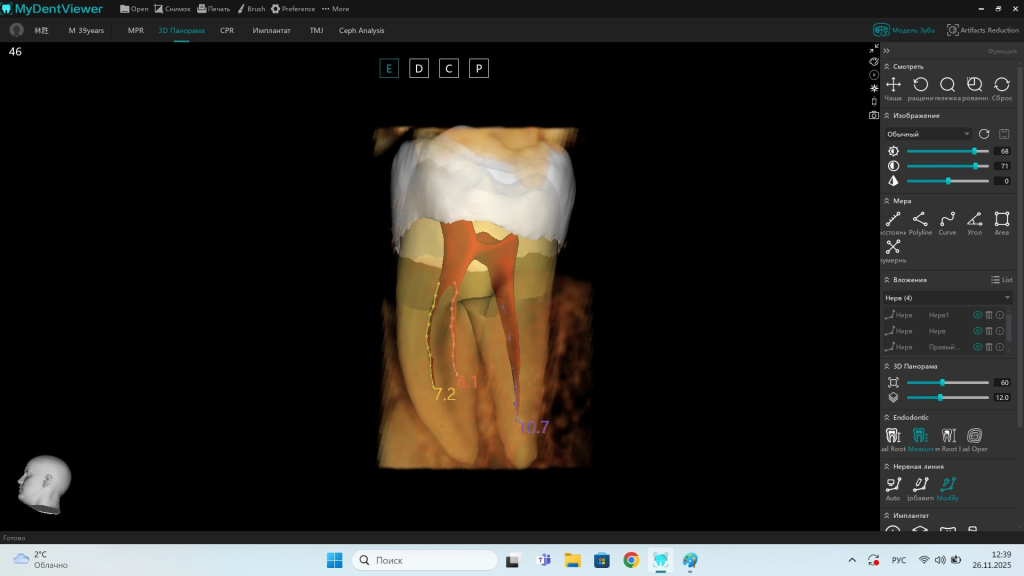
Task: Click the Artifacts Reduction button
Action: 983,30
